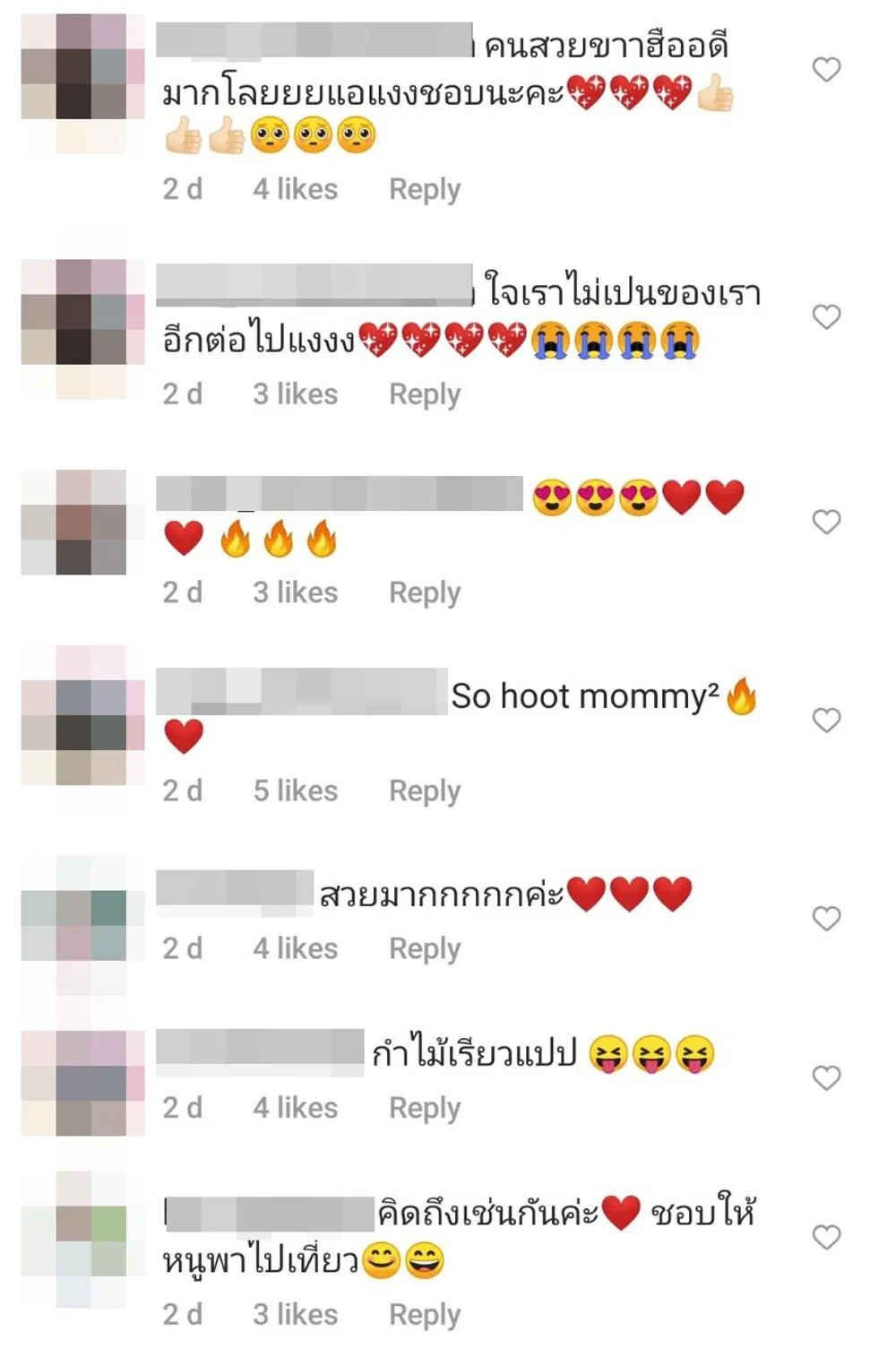Like the comment 'สวยมากกกกกค่ะ'
The image size is (896, 1357).
[826, 918]
